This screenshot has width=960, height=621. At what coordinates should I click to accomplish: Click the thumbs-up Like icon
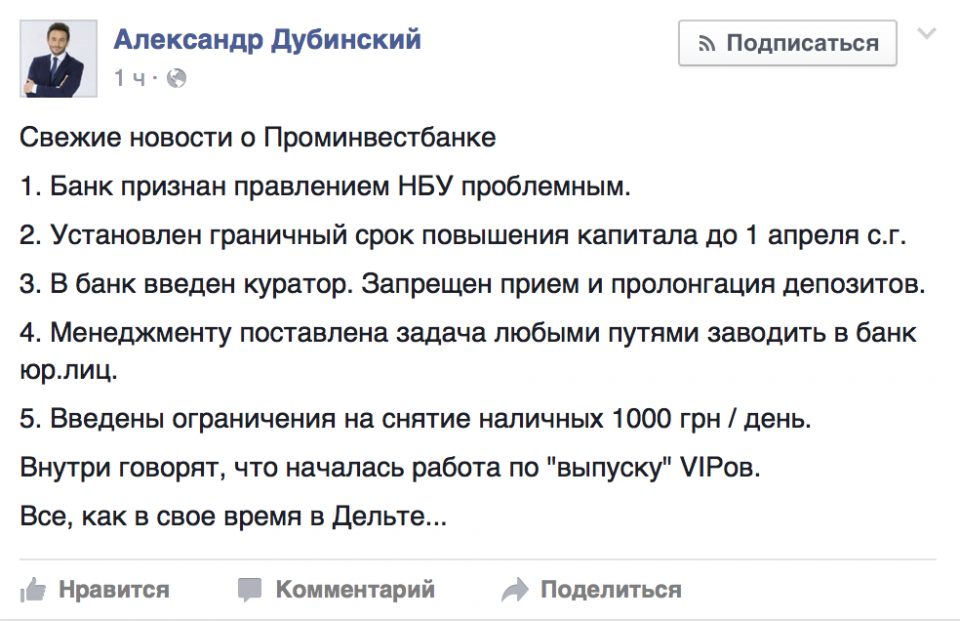point(33,590)
